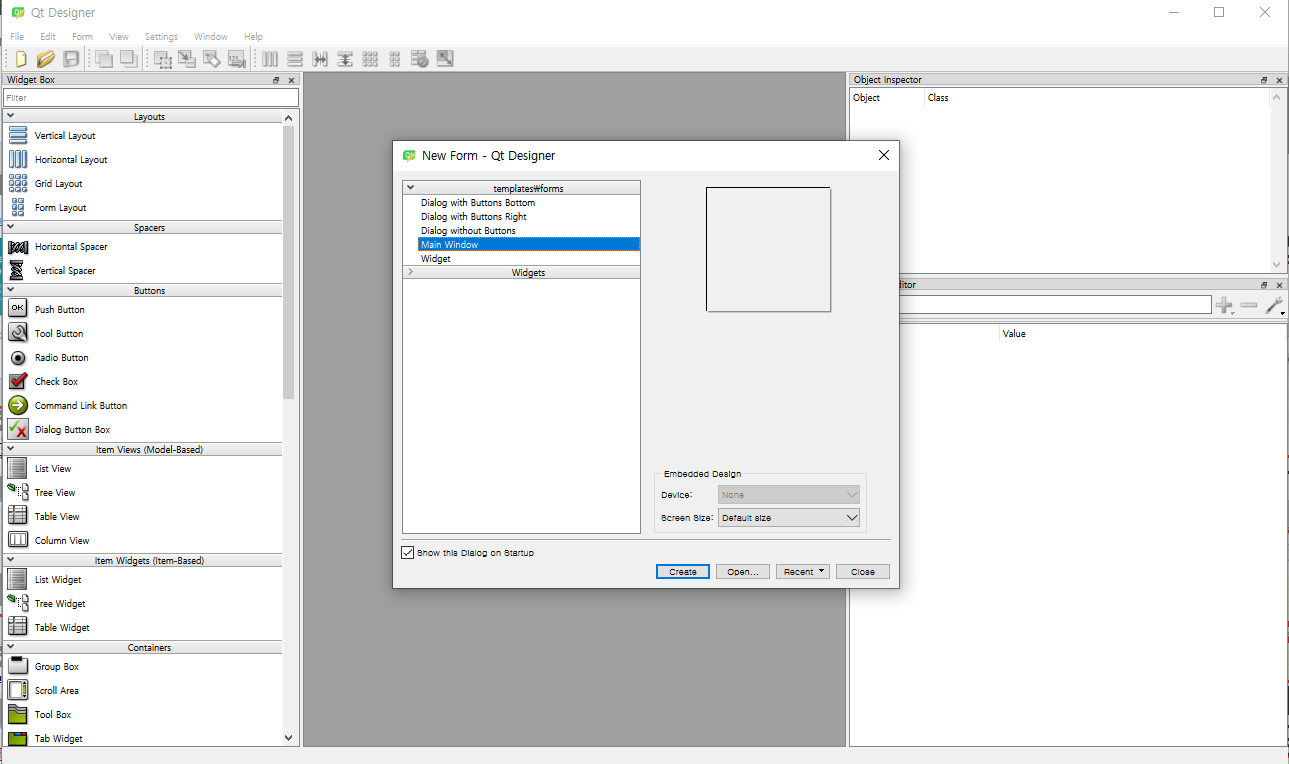Open the File menu

(x=17, y=37)
